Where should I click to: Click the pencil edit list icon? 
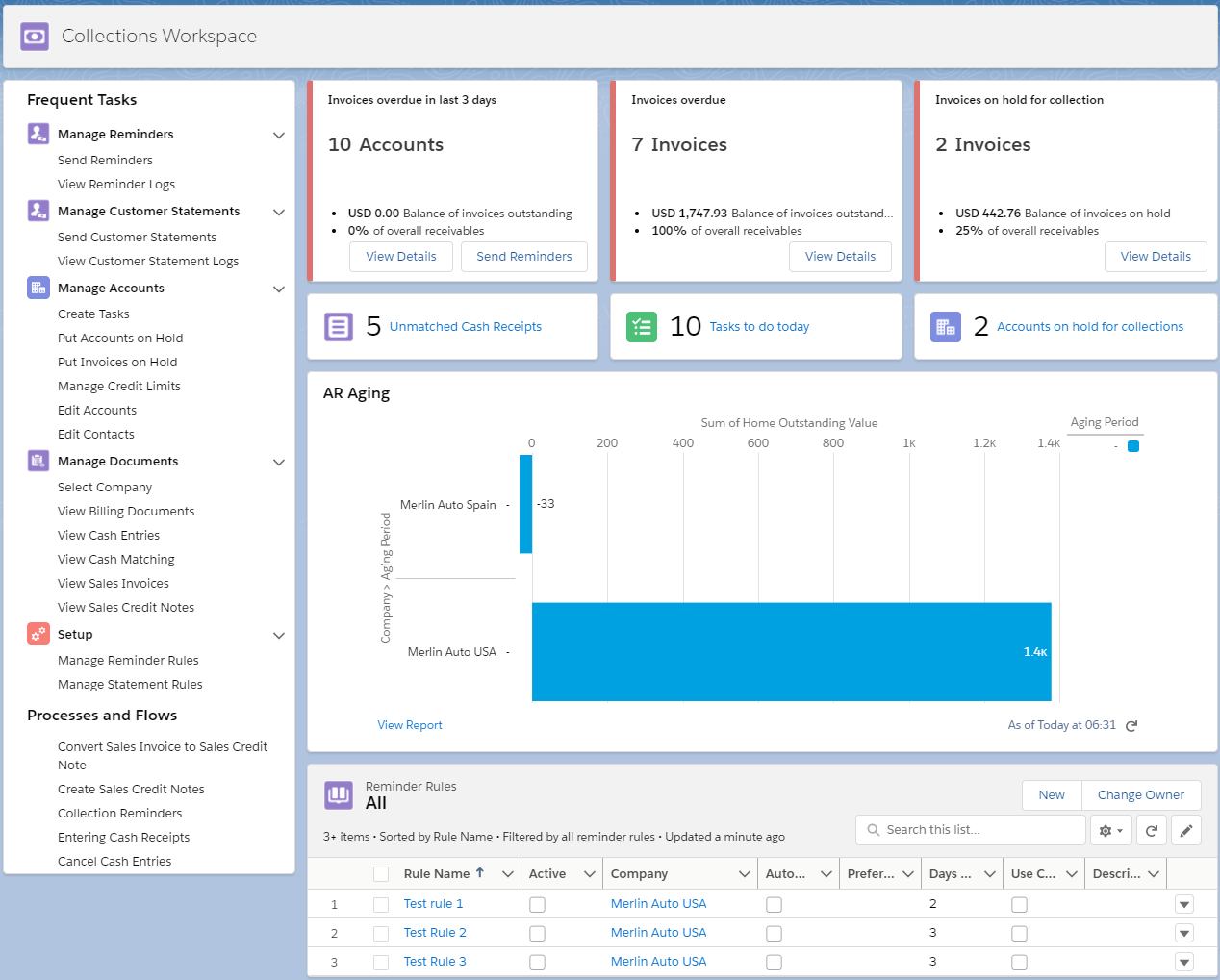coord(1186,830)
